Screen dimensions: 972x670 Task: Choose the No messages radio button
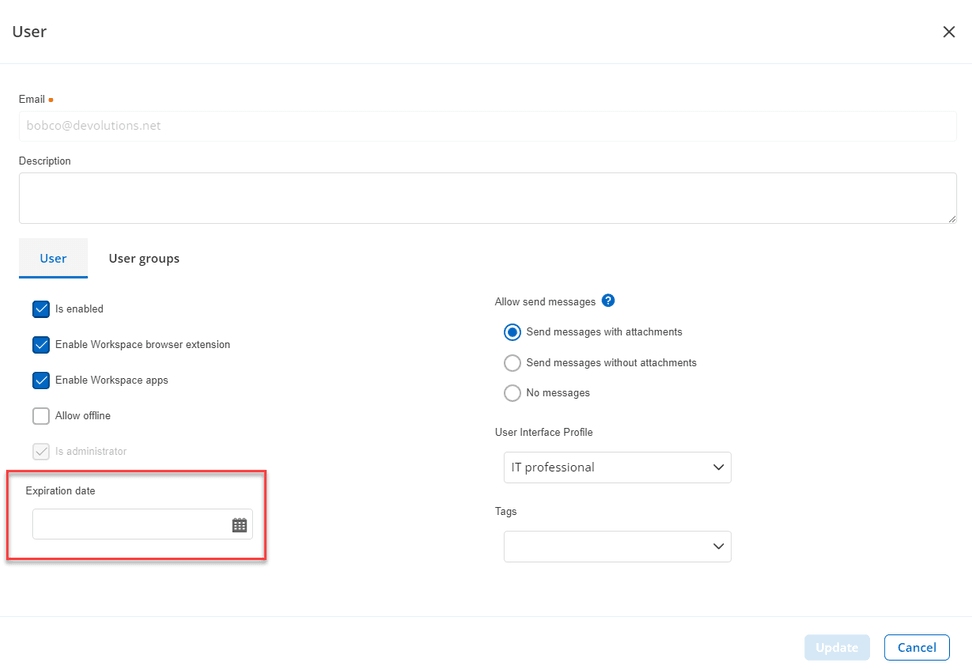pyautogui.click(x=512, y=393)
